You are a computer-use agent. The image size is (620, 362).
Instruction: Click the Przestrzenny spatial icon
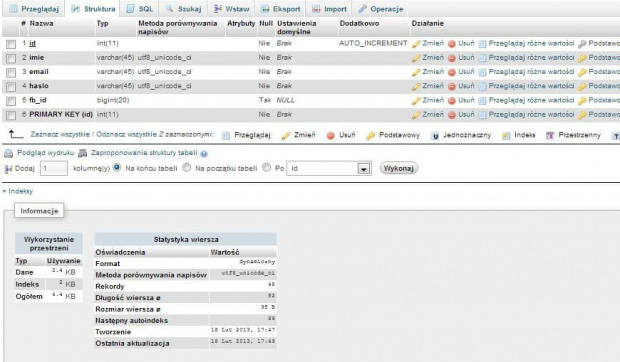[x=550, y=136]
